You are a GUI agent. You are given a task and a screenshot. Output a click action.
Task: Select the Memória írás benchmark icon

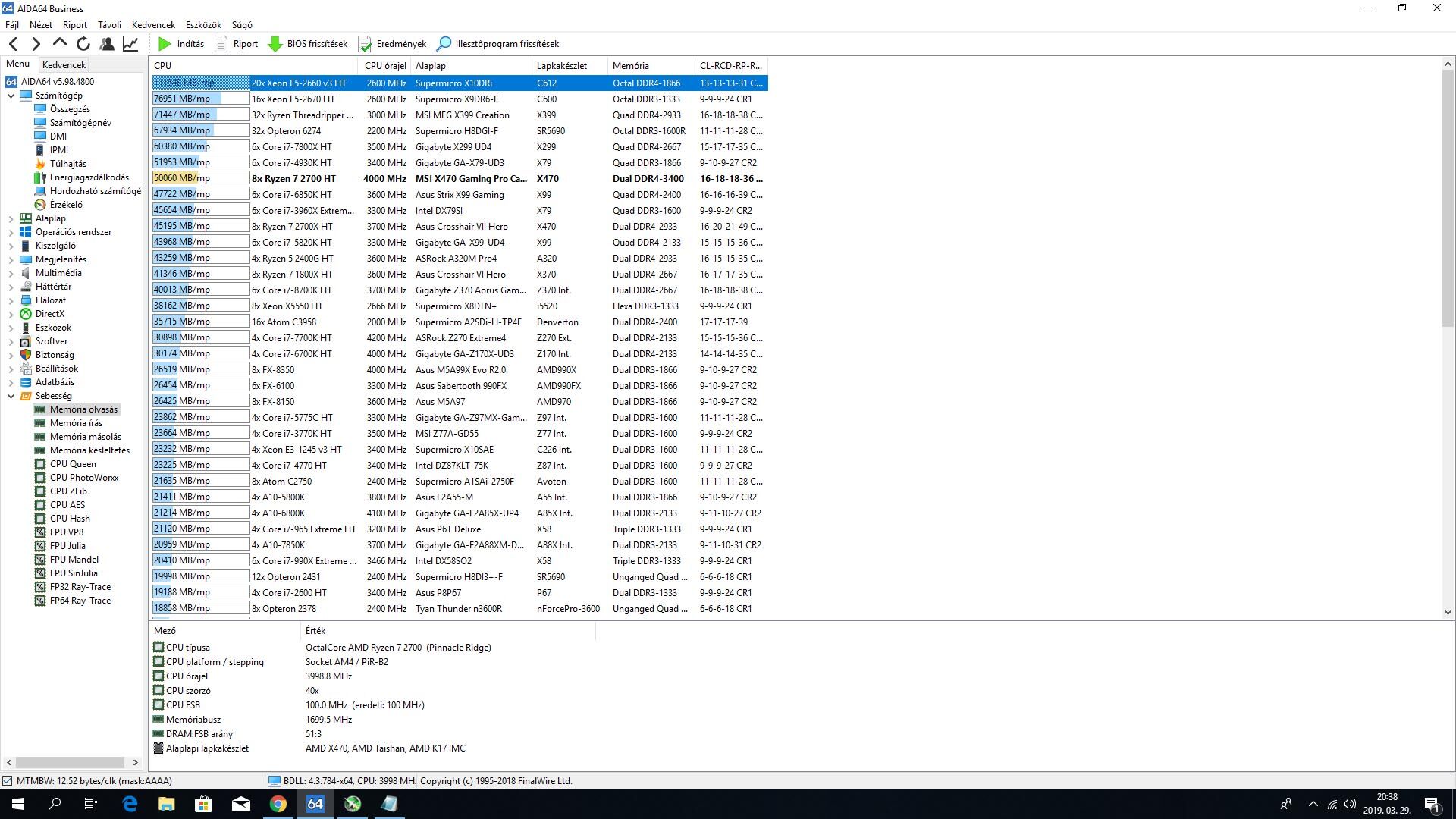[40, 423]
